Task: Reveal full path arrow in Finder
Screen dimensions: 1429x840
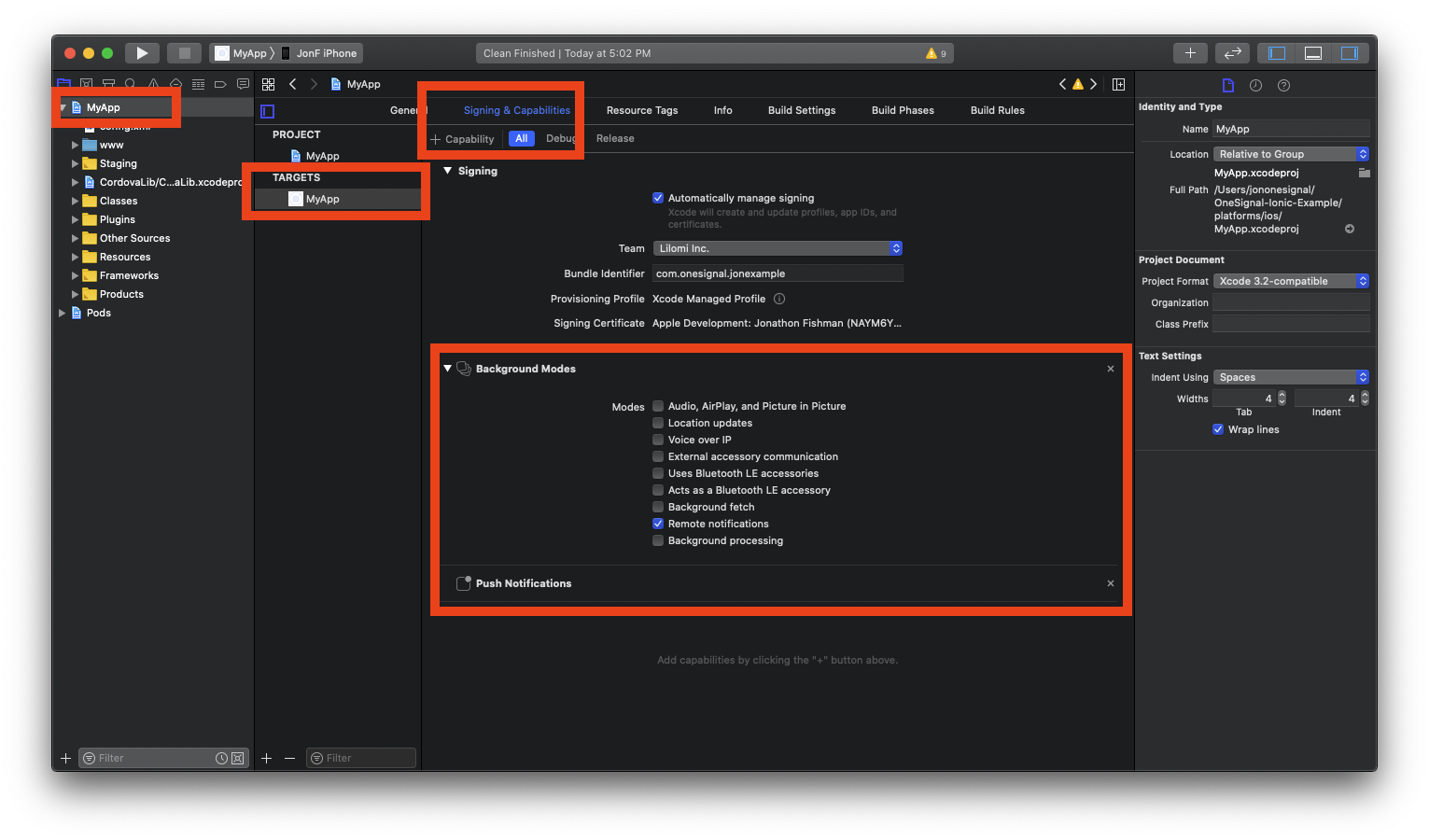Action: [x=1350, y=229]
